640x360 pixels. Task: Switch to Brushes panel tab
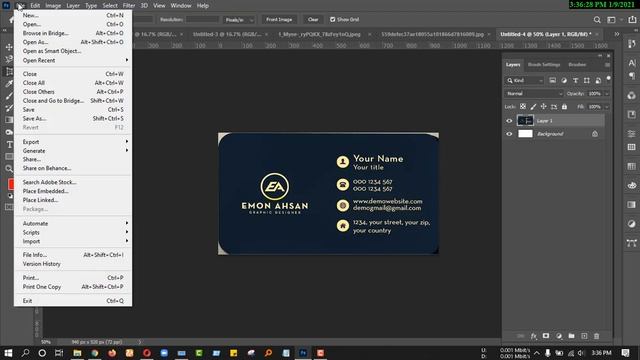pyautogui.click(x=577, y=64)
